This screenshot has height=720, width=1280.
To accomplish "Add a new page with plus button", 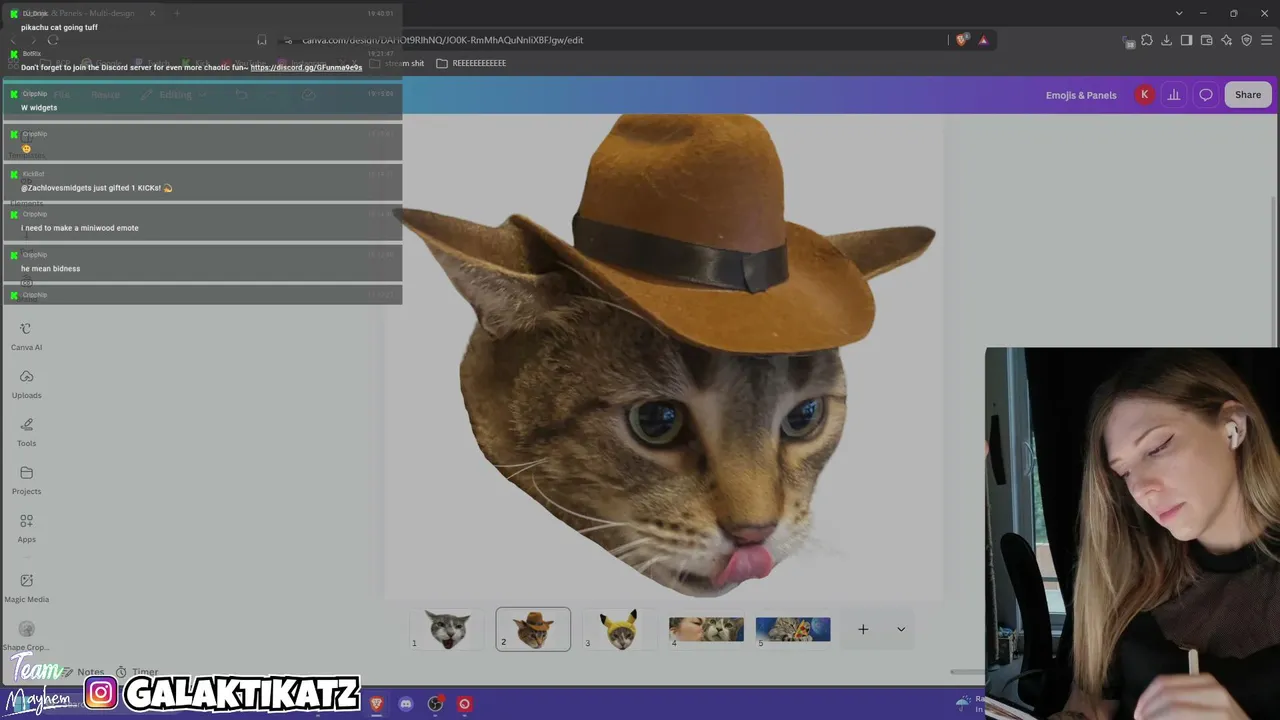I will [863, 629].
